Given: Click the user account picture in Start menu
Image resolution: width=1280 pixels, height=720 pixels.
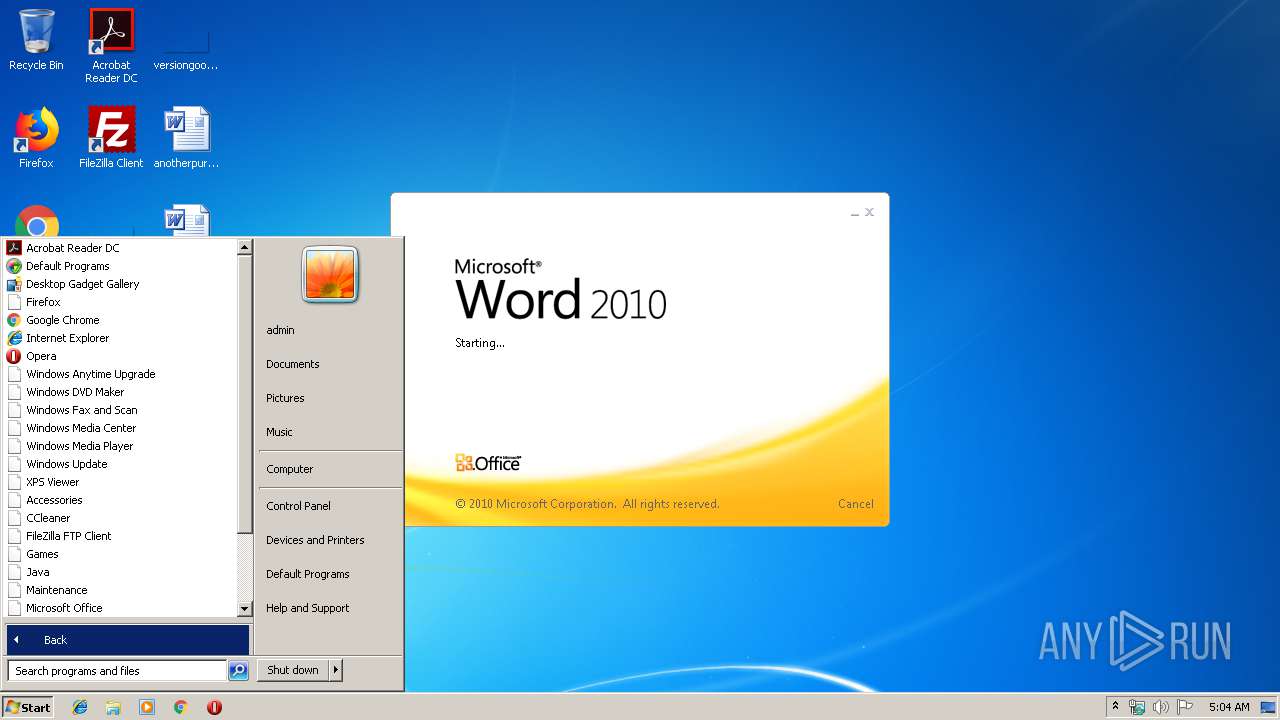Looking at the screenshot, I should pos(330,275).
